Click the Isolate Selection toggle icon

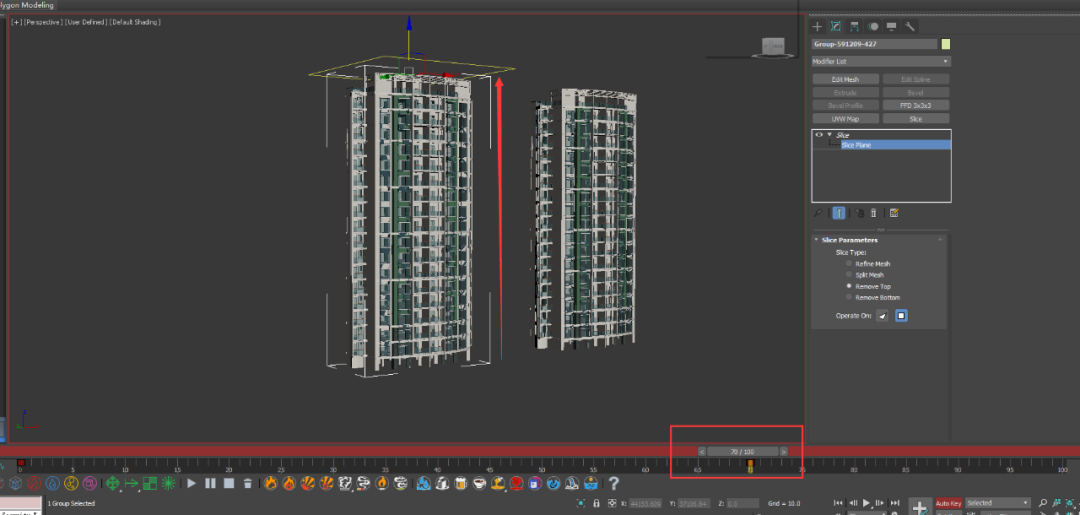coord(580,503)
